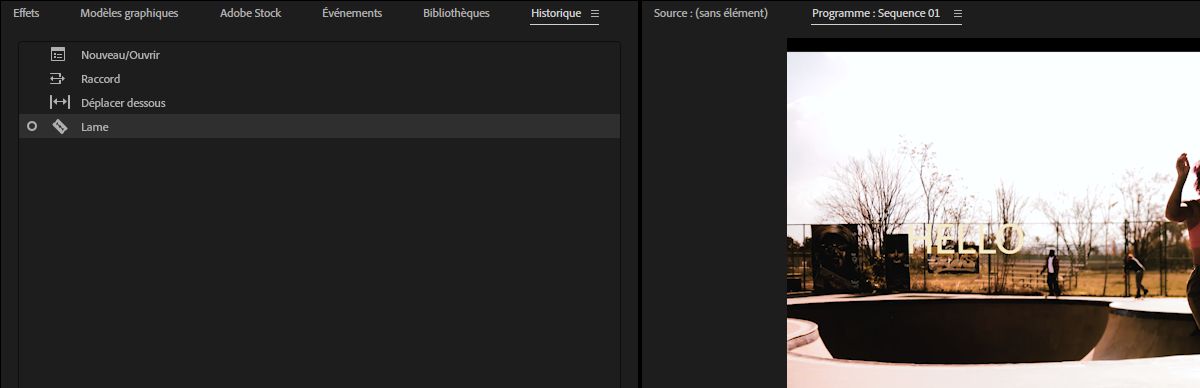Switch to the Adobe Stock tab
The height and width of the screenshot is (388, 1200).
[250, 14]
